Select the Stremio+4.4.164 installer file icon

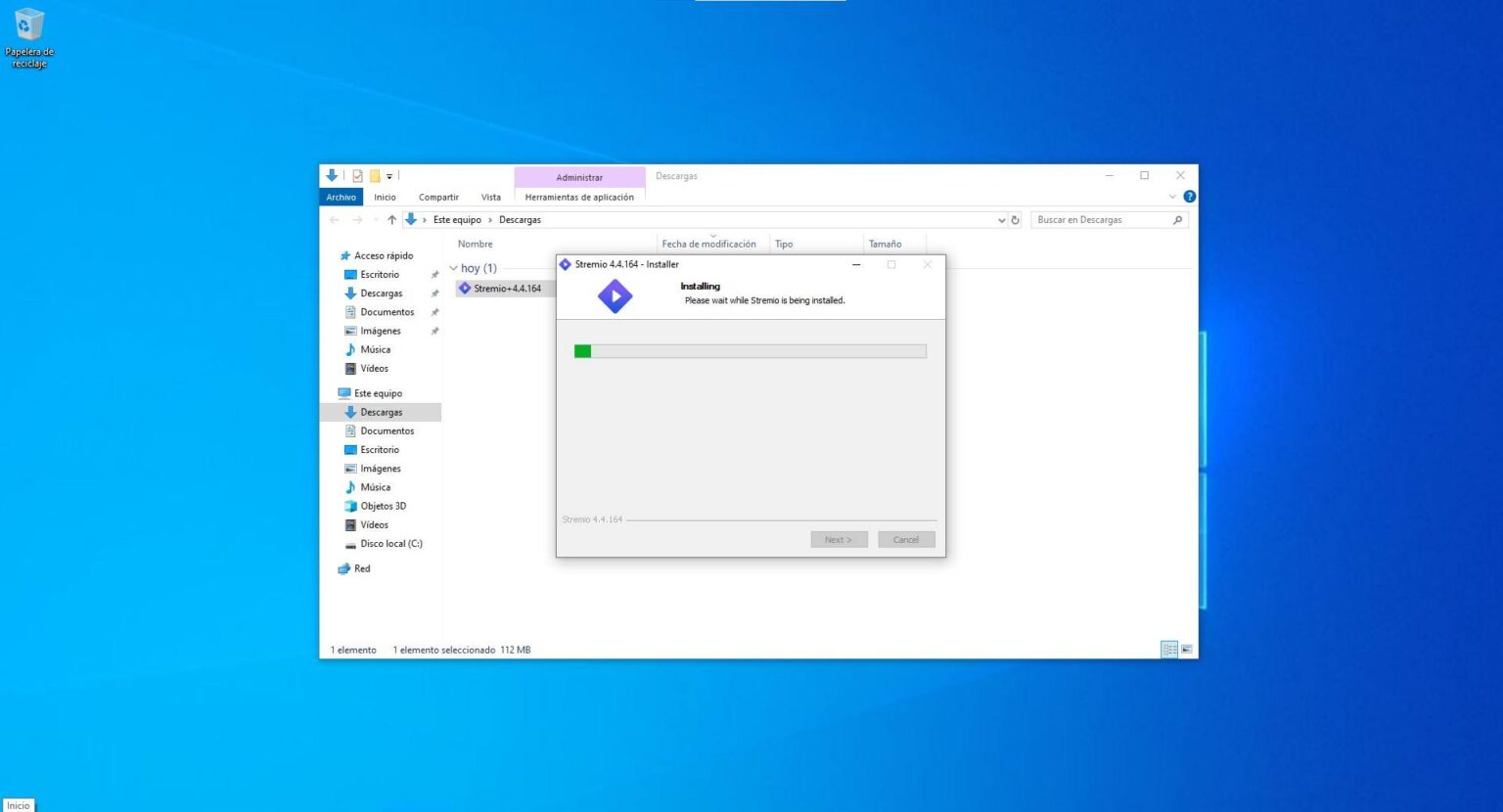(x=466, y=288)
